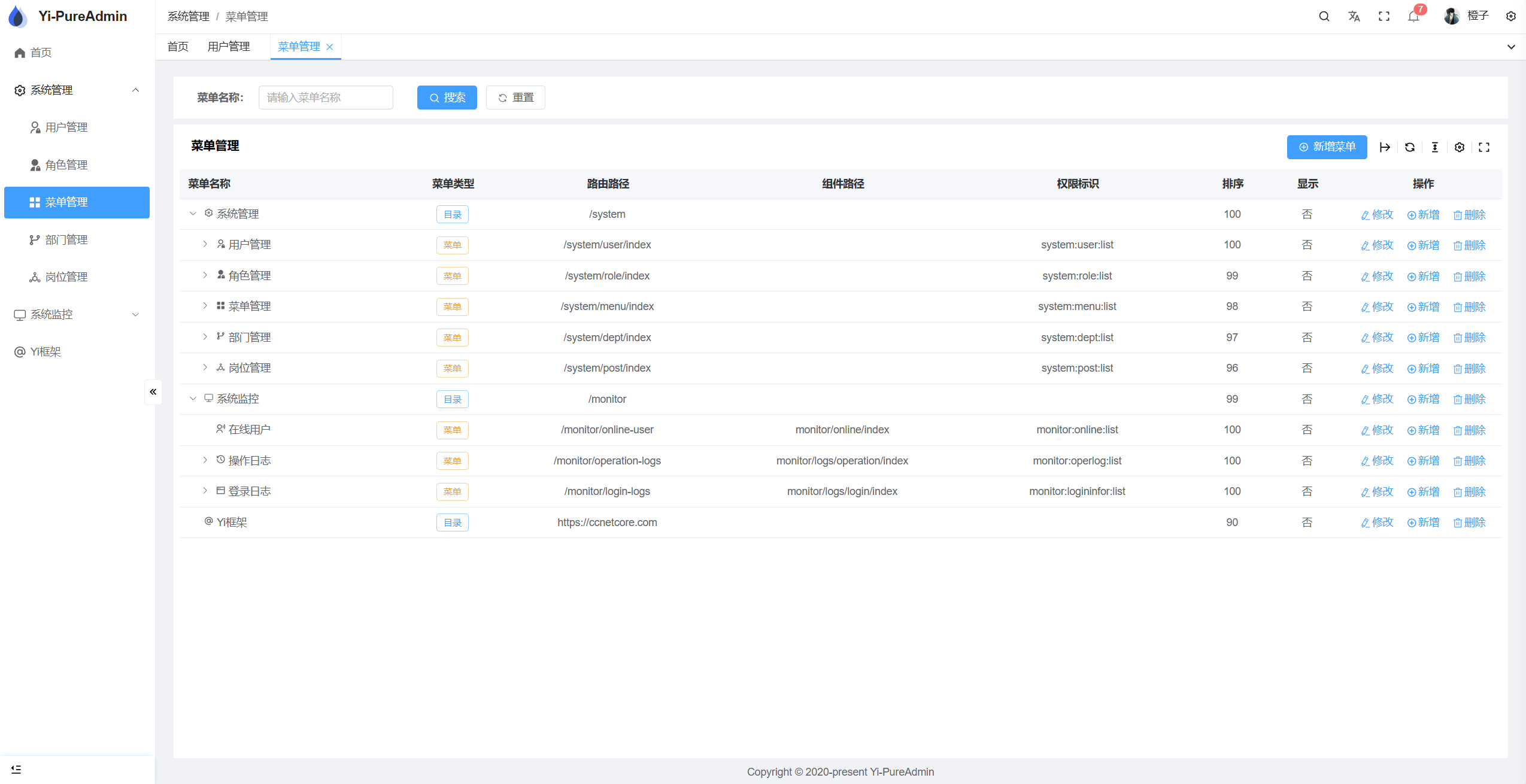Viewport: 1526px width, 784px height.
Task: Toggle table fullscreen in the toolbar
Action: [1484, 147]
